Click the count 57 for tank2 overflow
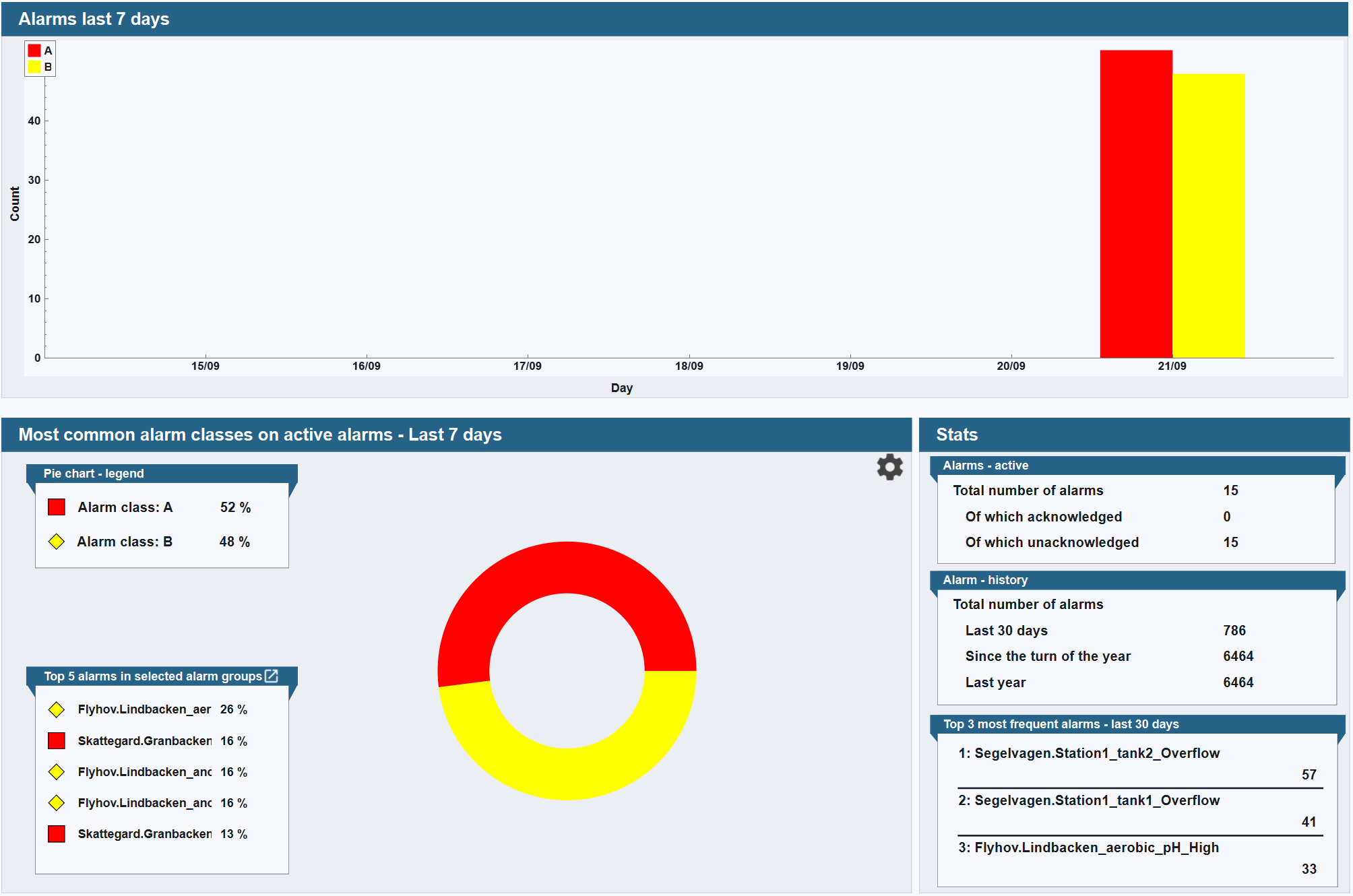The width and height of the screenshot is (1353, 896). [x=1309, y=775]
